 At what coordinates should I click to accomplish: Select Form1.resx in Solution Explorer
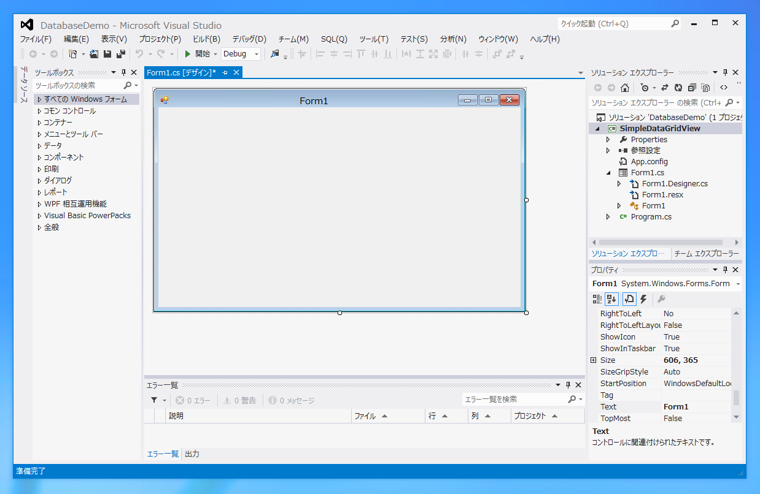coord(663,195)
